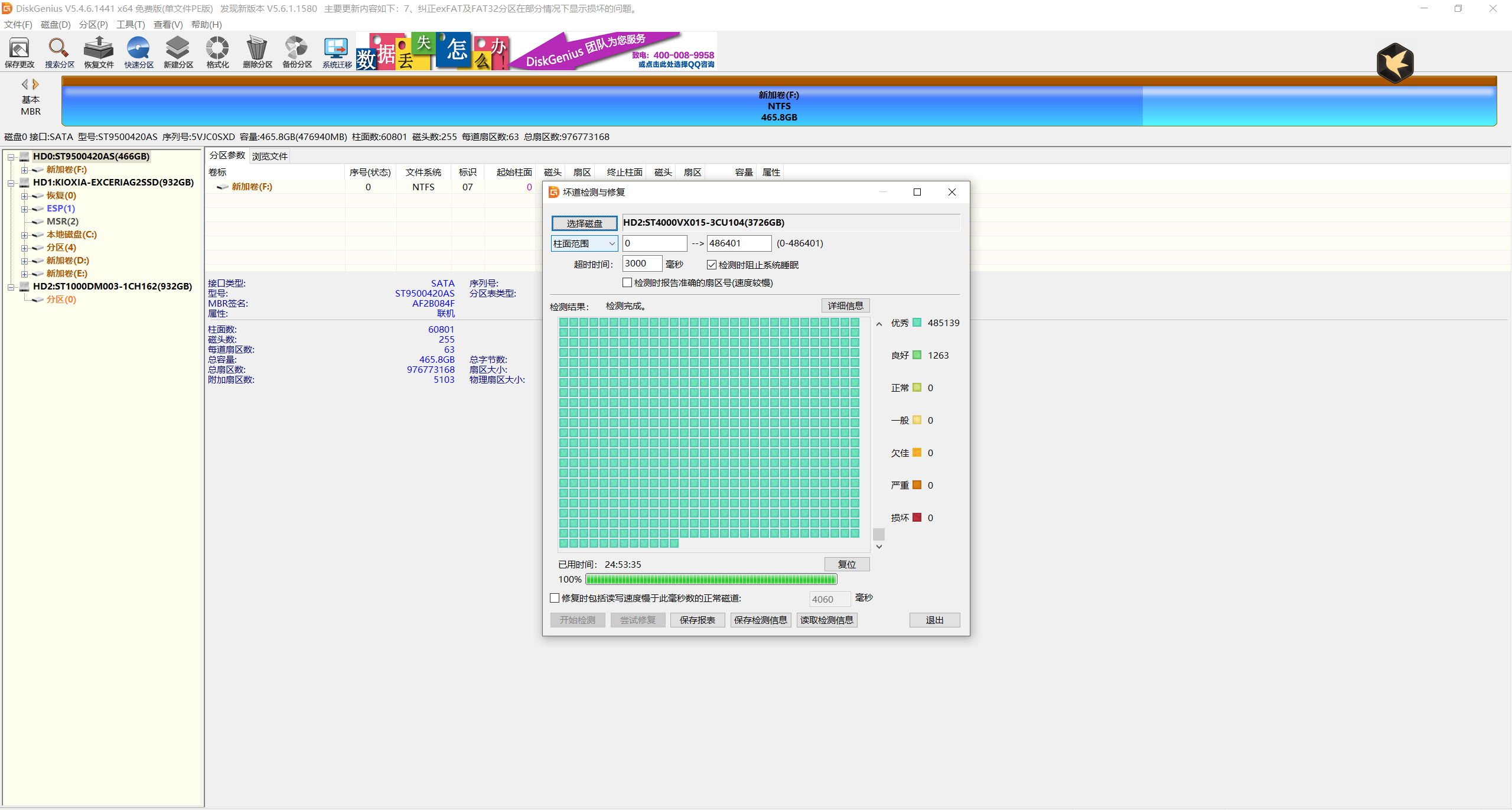Expand the 本地磁盘(C:) node
This screenshot has height=810, width=1512.
click(x=24, y=235)
